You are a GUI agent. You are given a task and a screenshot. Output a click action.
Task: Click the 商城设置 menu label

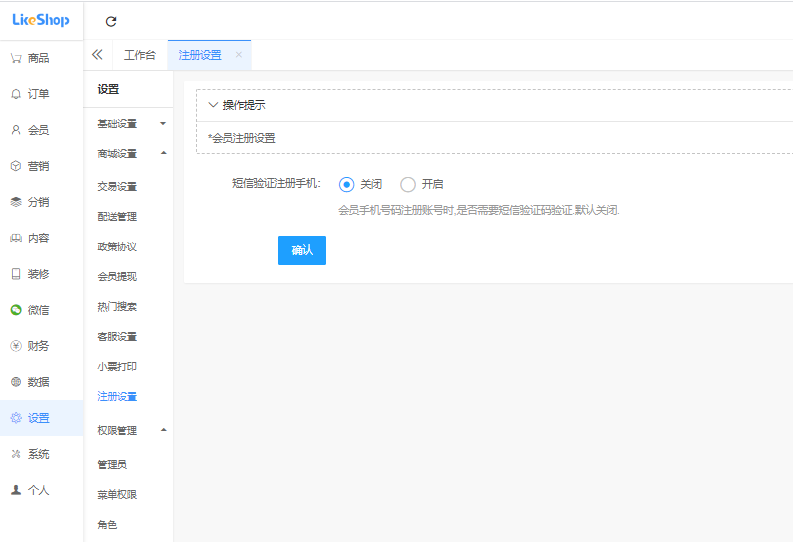tap(117, 154)
